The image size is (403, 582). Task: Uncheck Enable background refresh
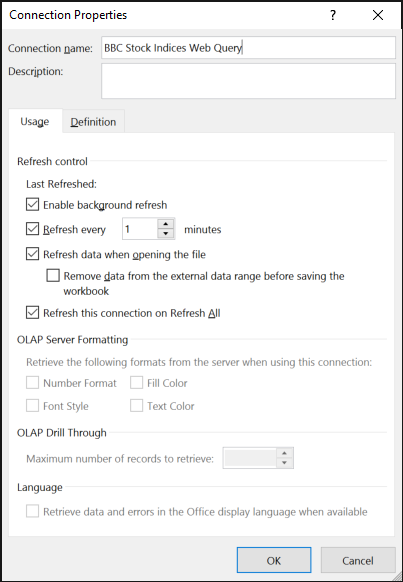tap(32, 205)
